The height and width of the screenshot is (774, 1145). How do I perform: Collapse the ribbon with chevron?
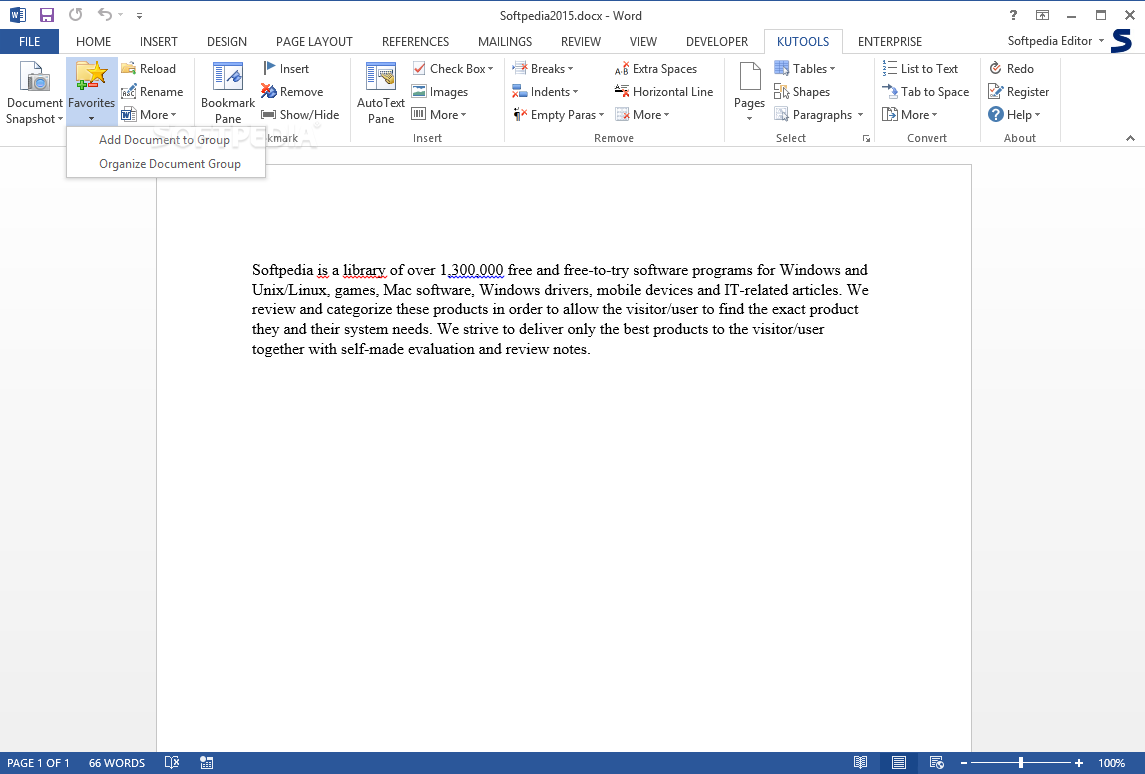pos(1130,138)
